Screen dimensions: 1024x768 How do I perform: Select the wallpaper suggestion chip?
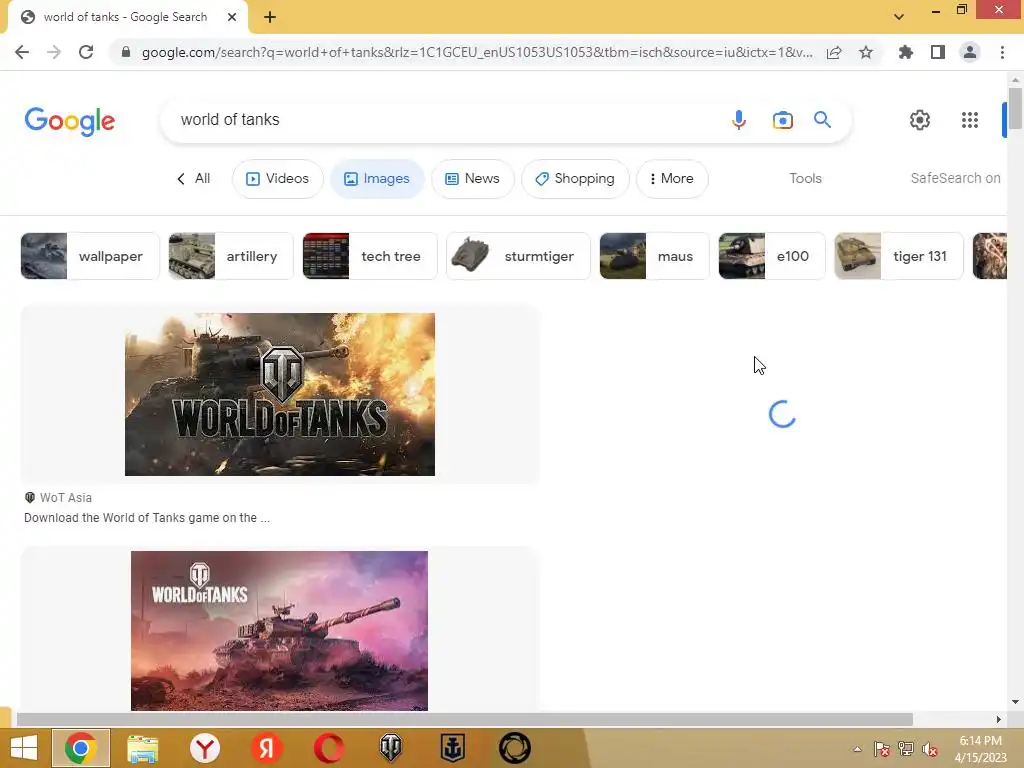pos(90,256)
